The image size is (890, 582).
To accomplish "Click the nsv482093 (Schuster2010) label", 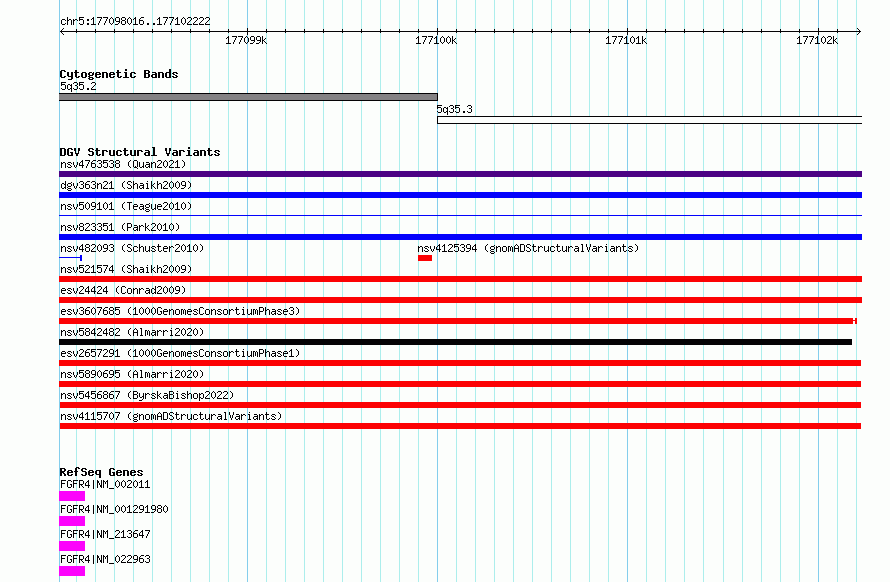I will click(132, 248).
